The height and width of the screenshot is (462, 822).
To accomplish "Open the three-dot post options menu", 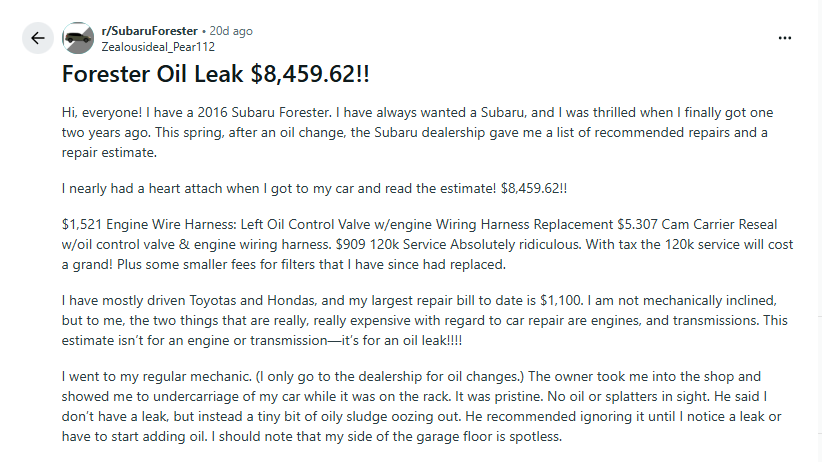I will (785, 38).
